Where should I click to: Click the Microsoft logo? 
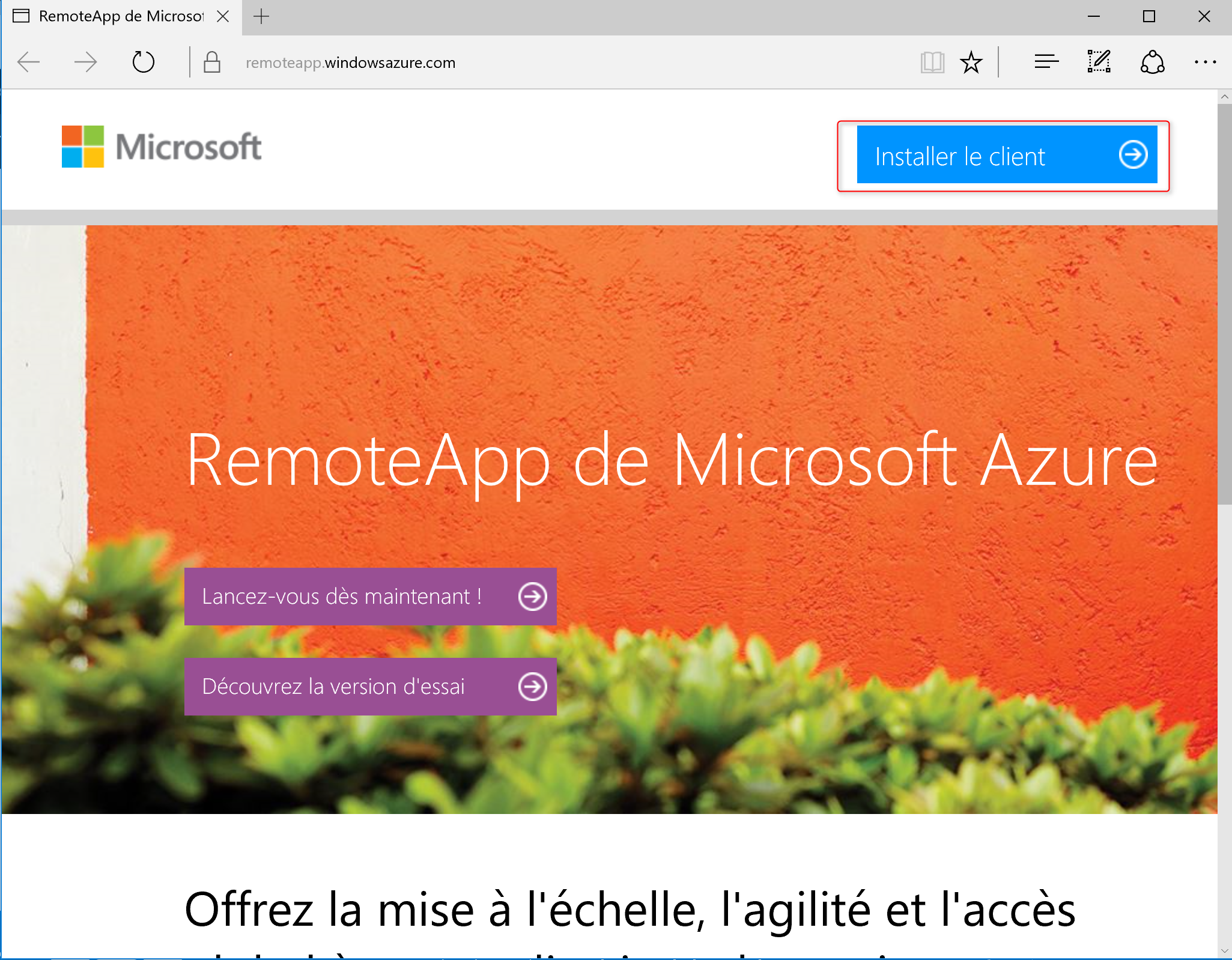click(x=162, y=147)
